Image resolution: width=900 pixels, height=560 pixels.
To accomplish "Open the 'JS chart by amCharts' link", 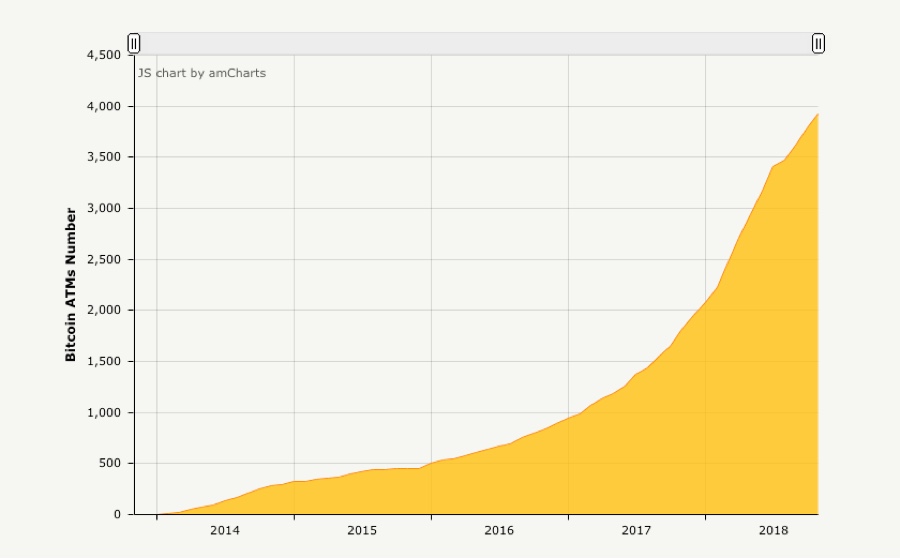I will (x=201, y=73).
